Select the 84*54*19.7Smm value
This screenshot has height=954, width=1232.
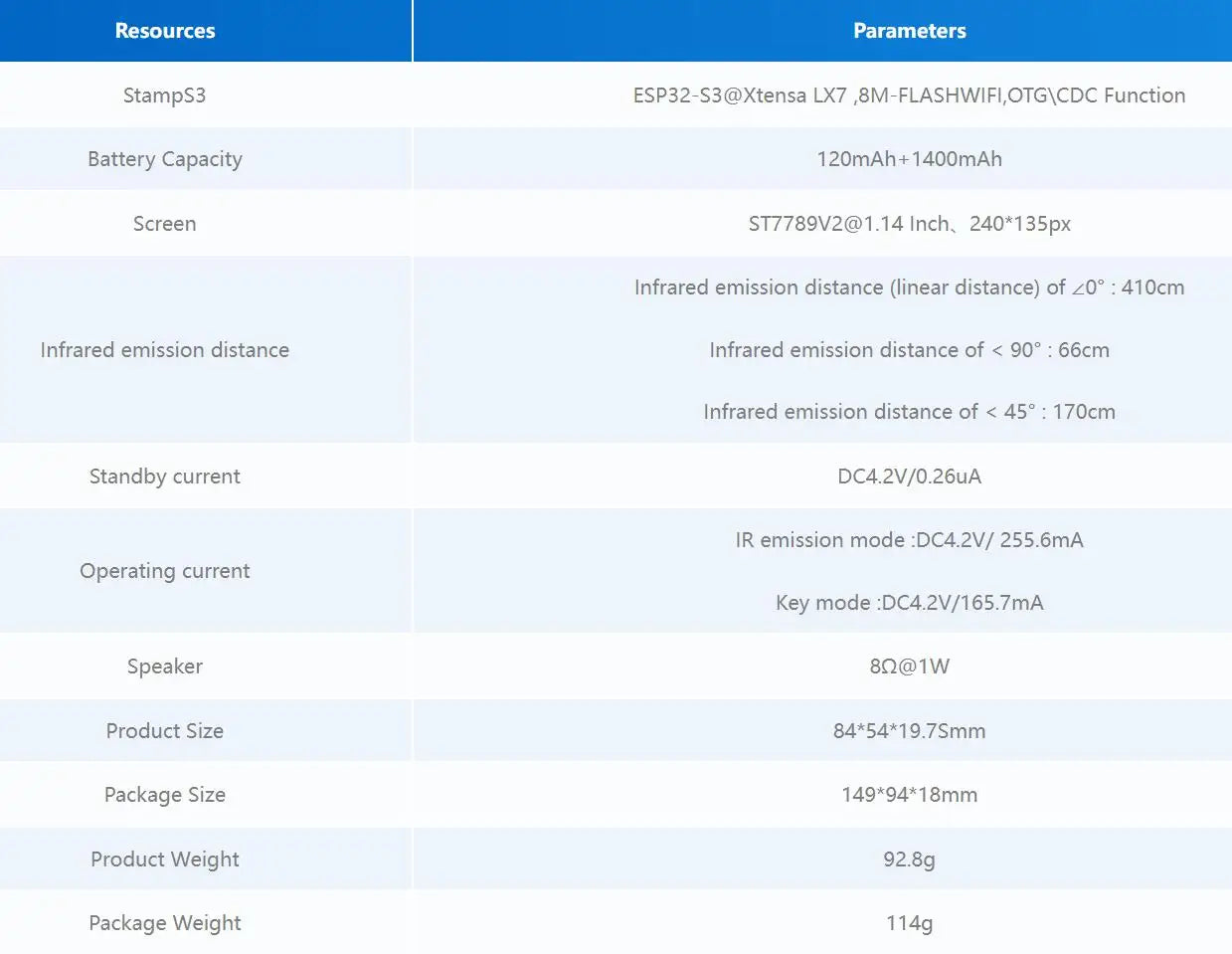[909, 731]
